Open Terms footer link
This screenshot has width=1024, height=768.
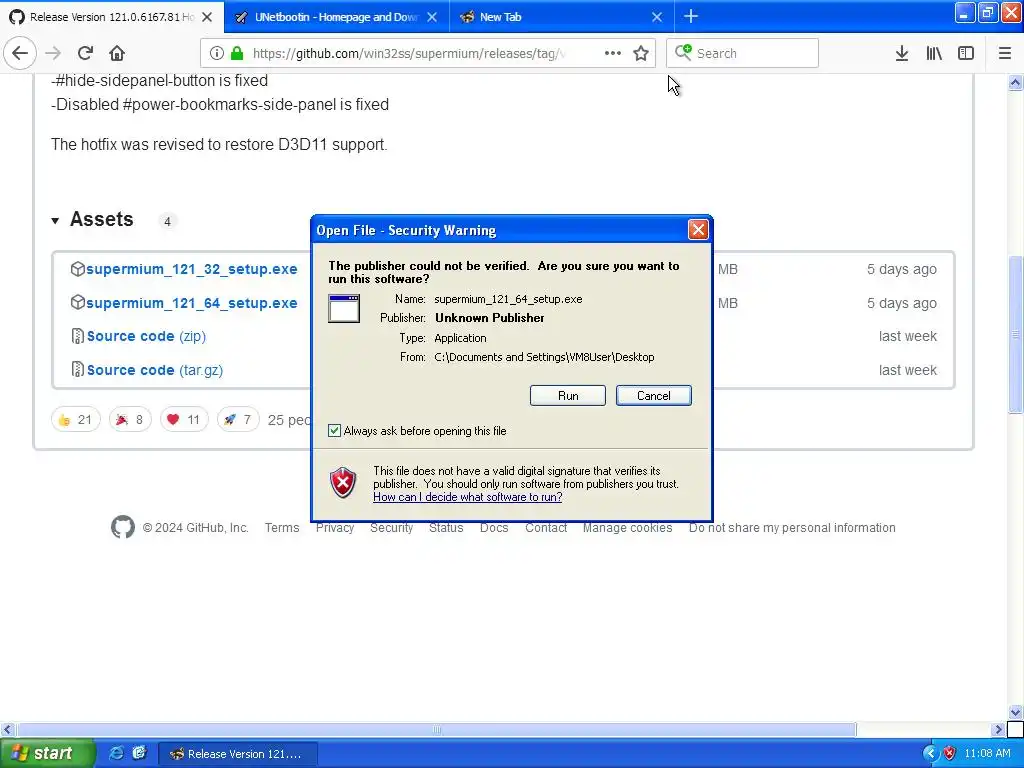click(x=282, y=528)
